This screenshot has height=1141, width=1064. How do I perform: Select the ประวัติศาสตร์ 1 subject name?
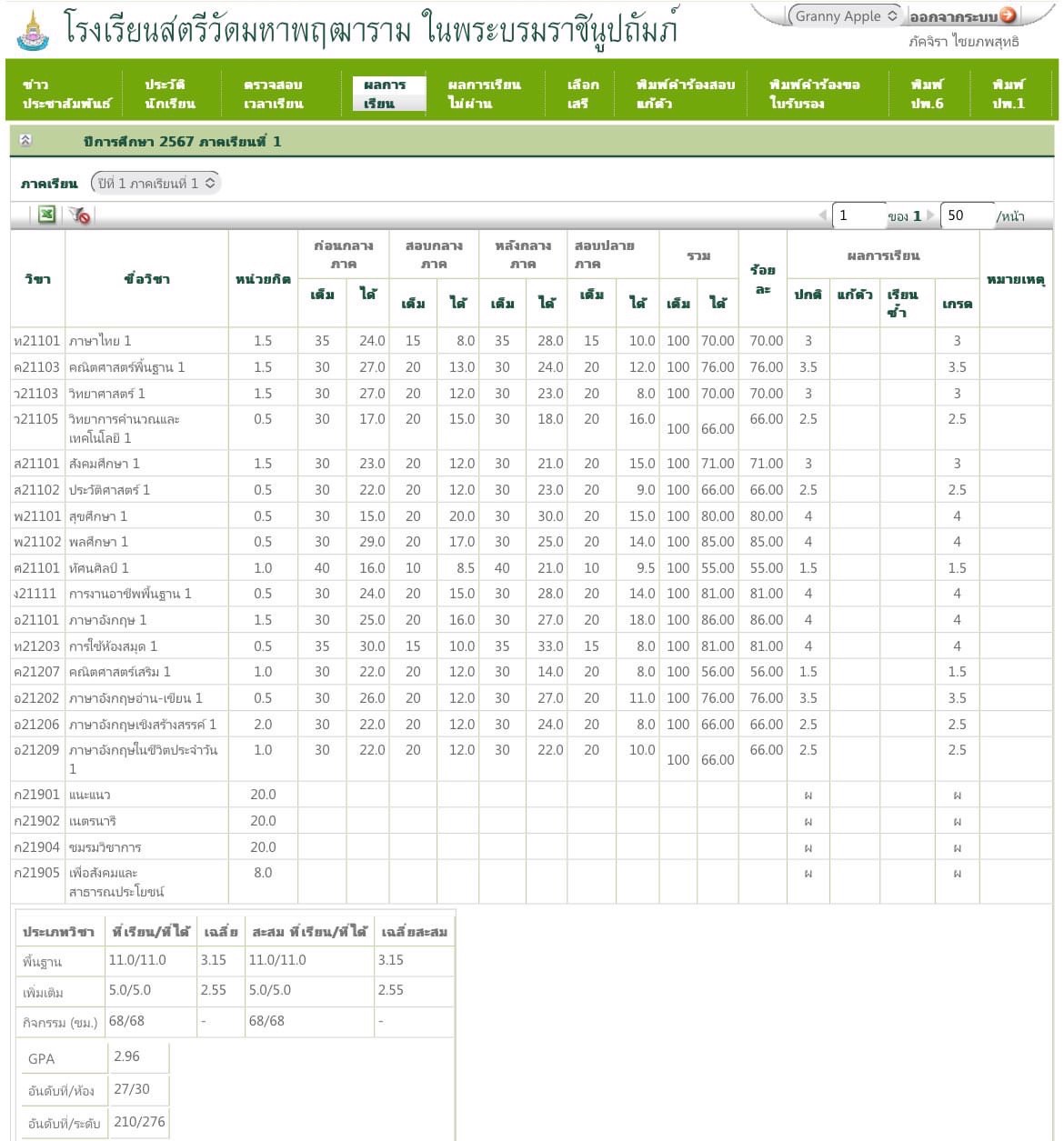pos(109,490)
